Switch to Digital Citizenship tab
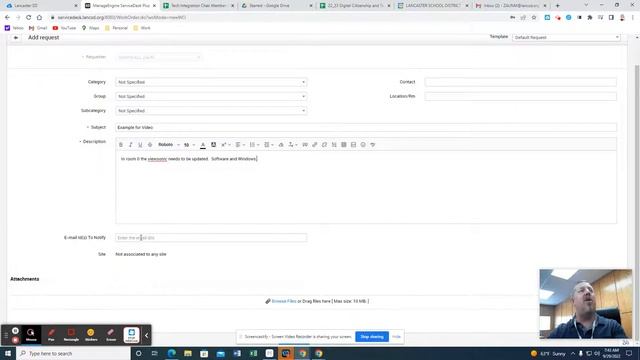The width and height of the screenshot is (640, 360). click(356, 6)
